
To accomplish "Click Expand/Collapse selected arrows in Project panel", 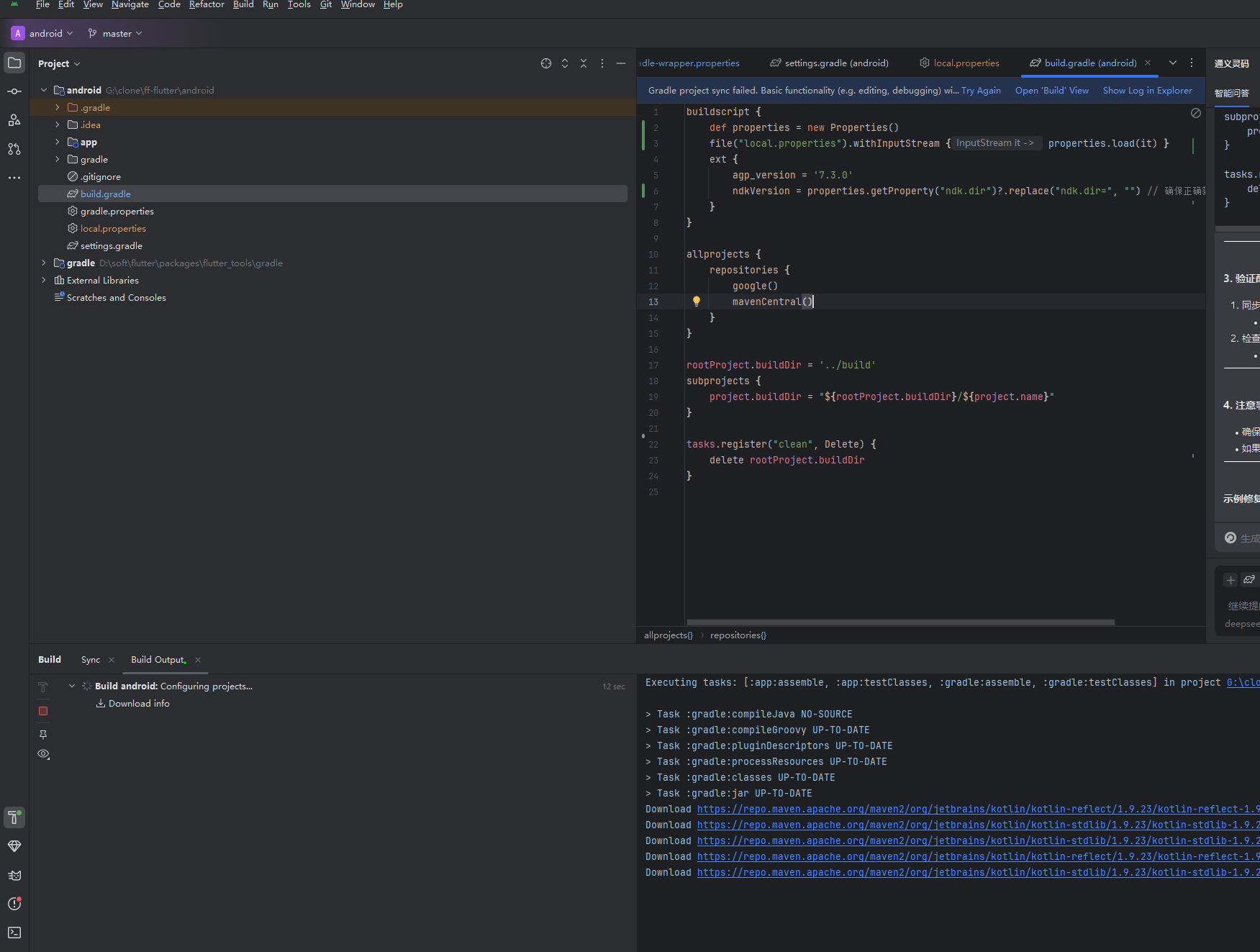I will tap(565, 63).
